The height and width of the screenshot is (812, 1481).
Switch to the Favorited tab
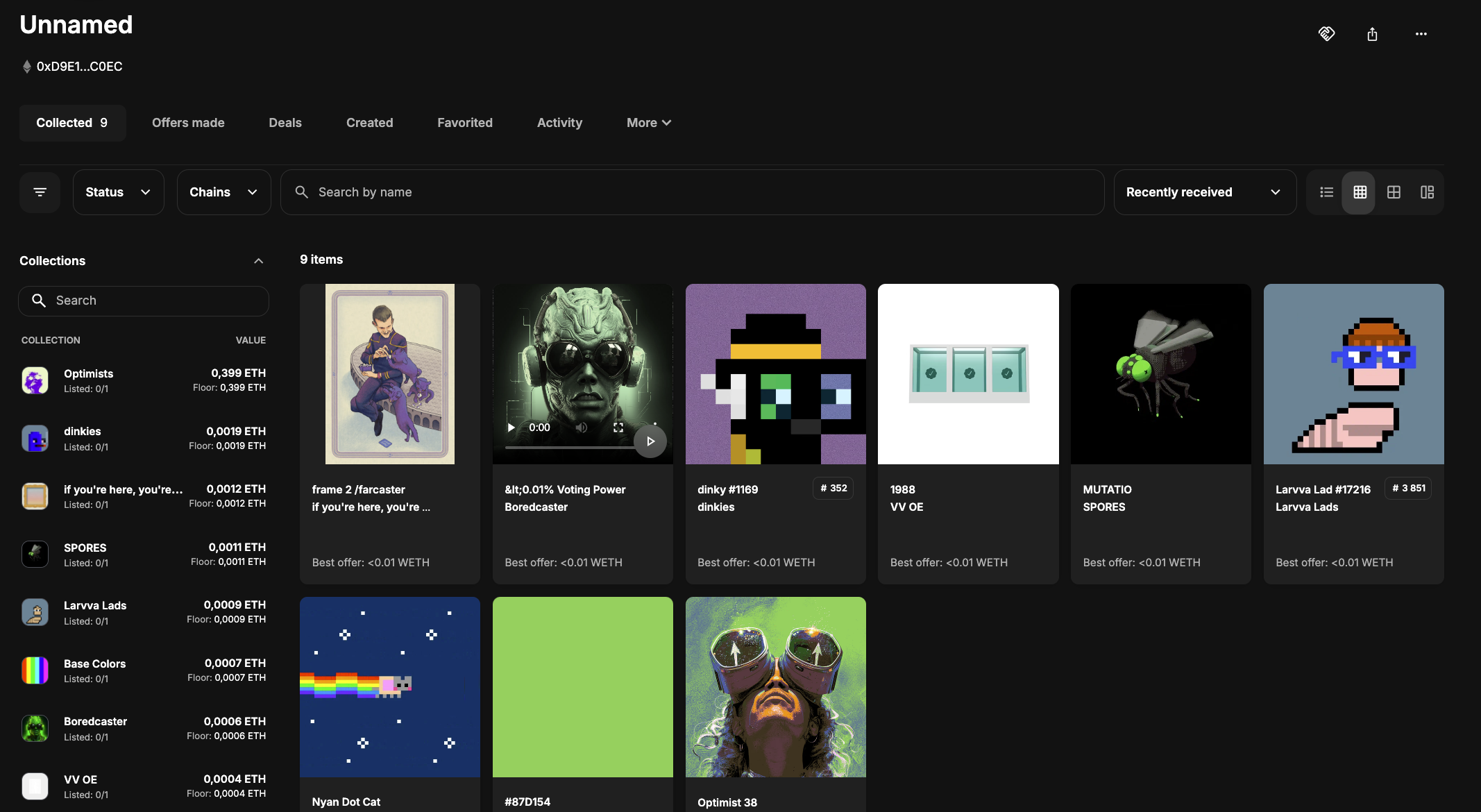pos(465,123)
